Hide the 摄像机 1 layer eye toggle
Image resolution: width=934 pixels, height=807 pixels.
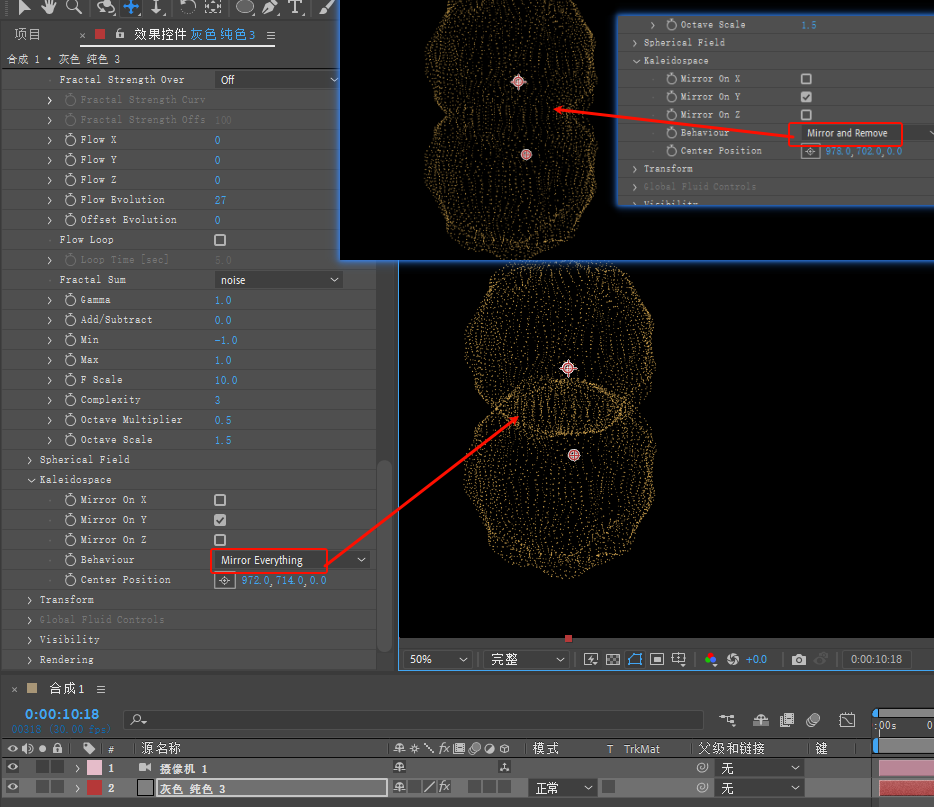[12, 768]
